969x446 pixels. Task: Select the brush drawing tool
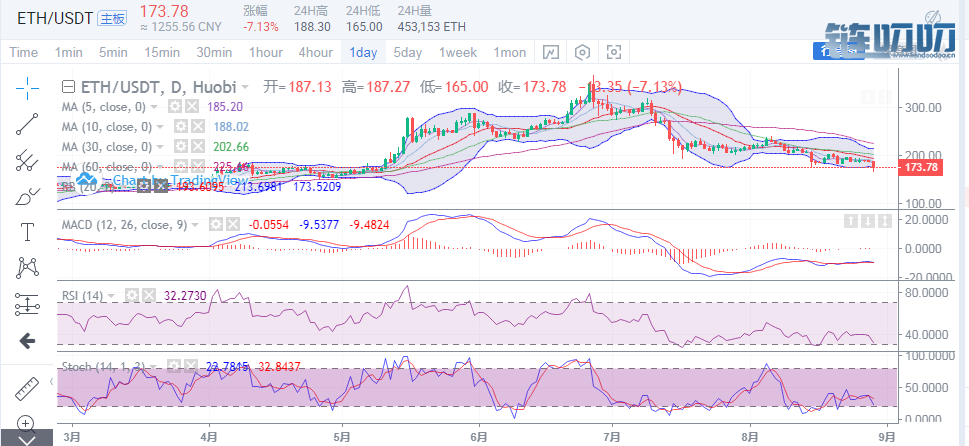point(27,197)
